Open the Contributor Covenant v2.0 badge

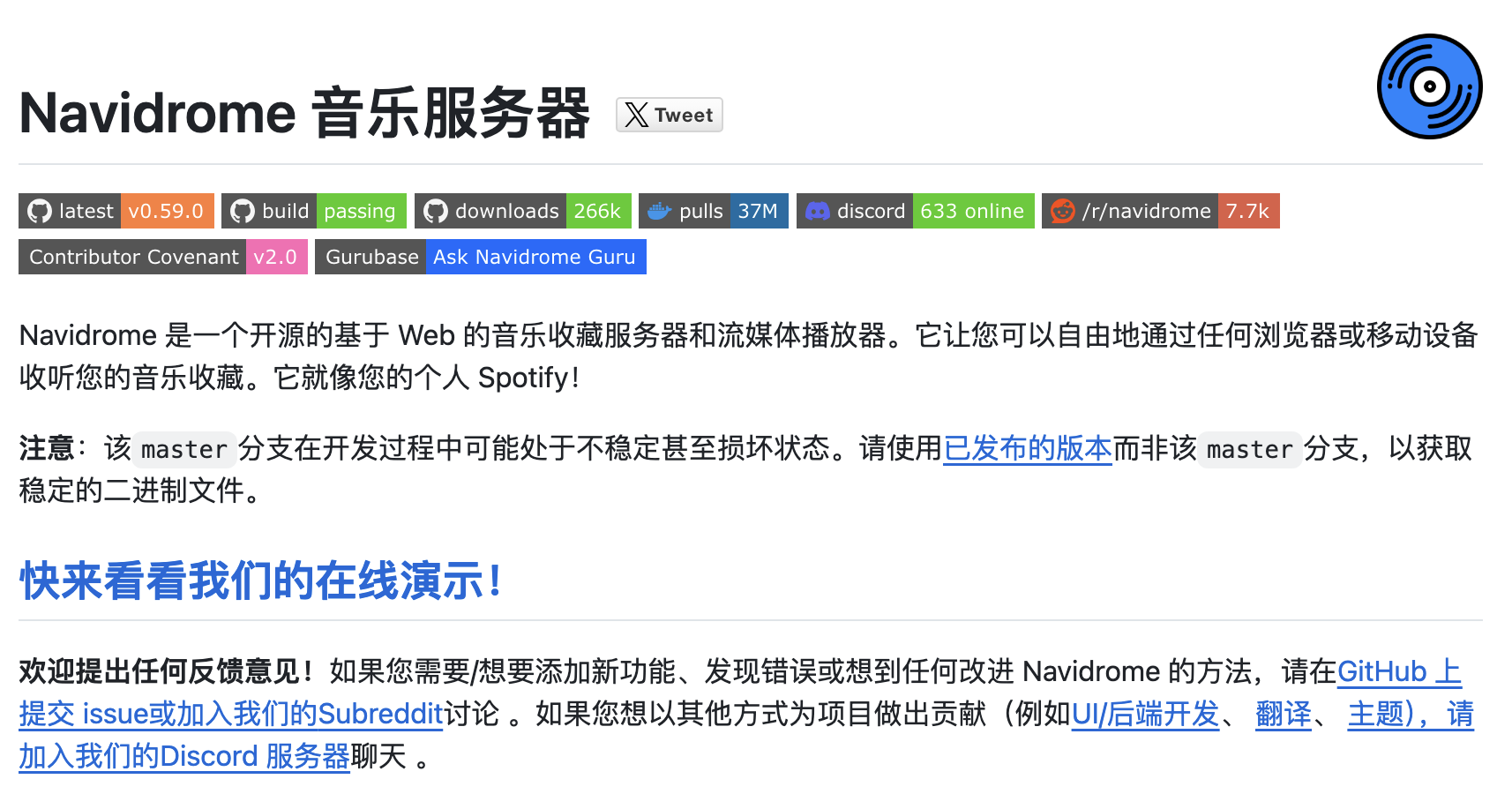tap(162, 258)
